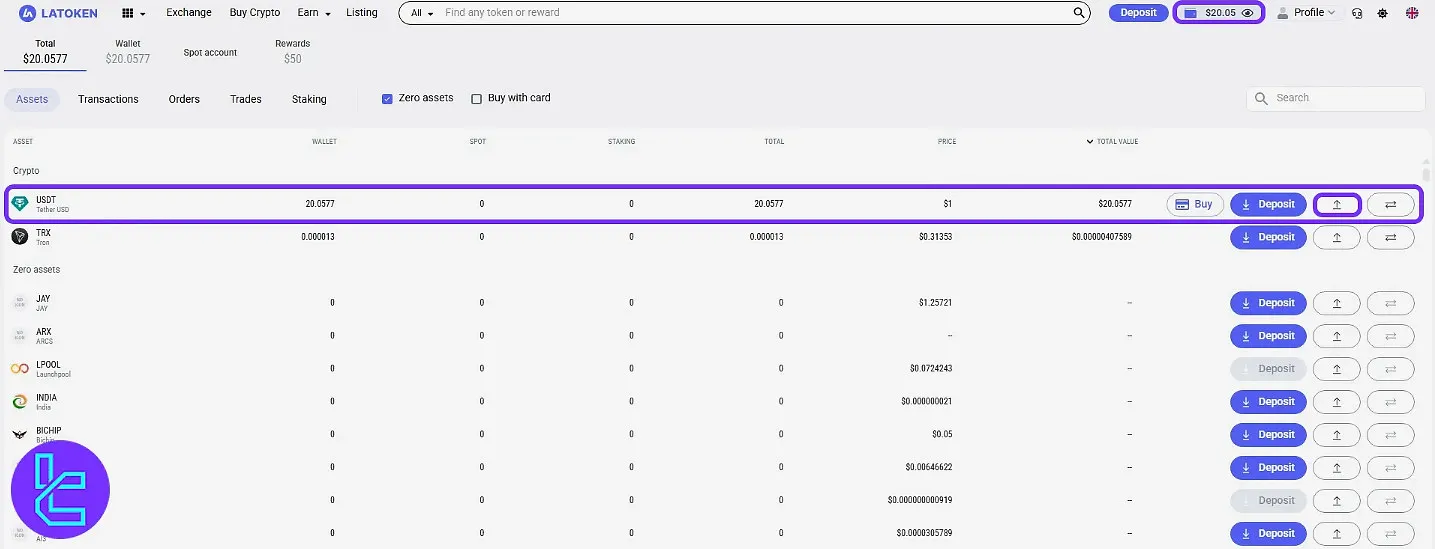Click the Deposit button in top bar
Screen dimensions: 1435x549
click(x=1138, y=13)
